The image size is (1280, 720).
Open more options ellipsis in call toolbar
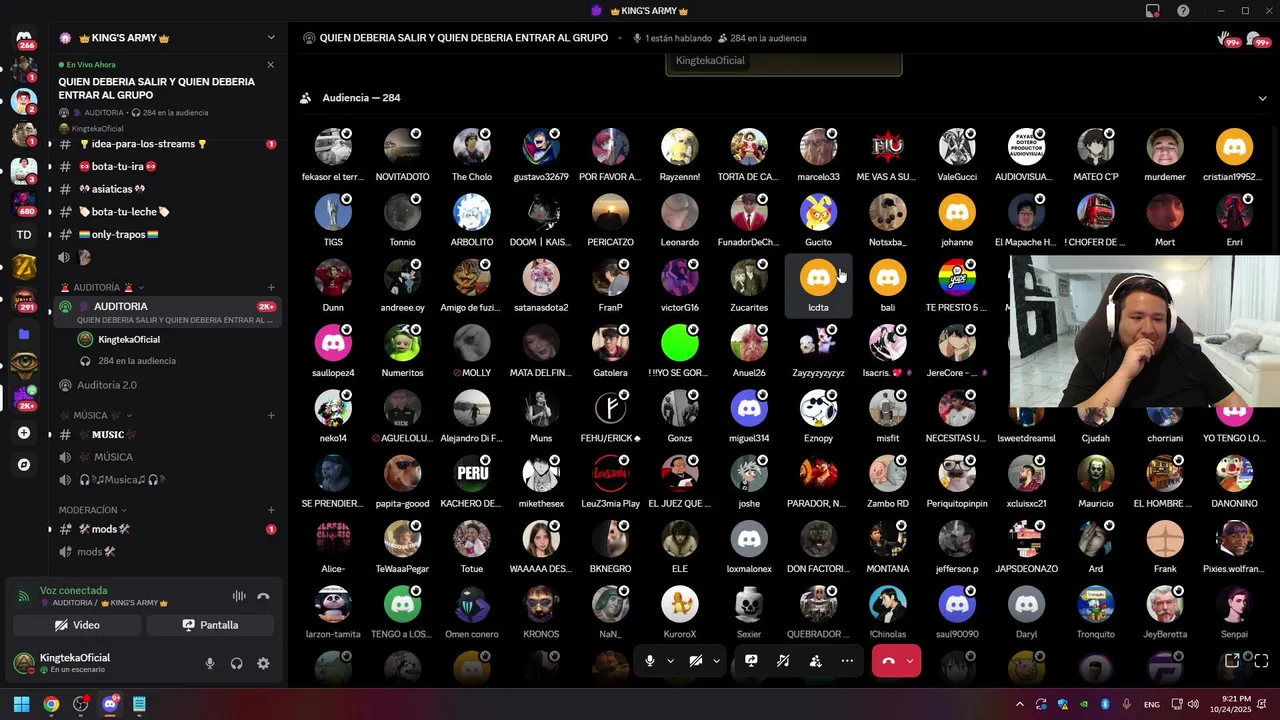point(847,661)
